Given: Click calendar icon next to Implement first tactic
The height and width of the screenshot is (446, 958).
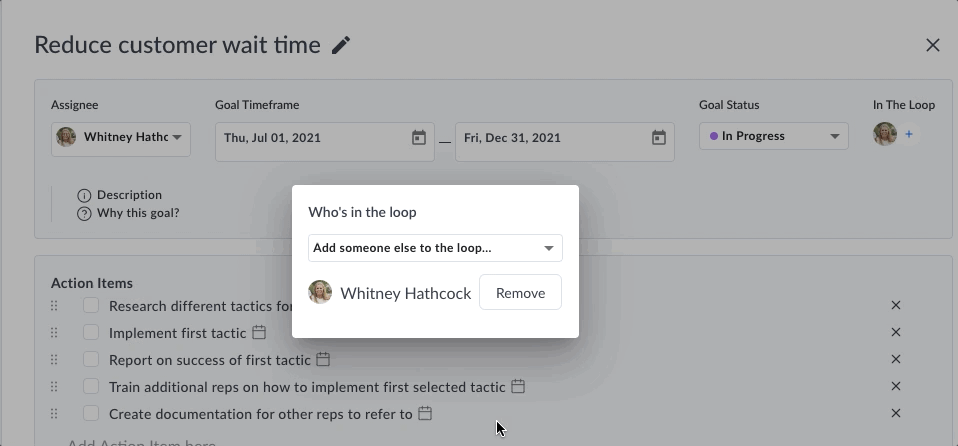Looking at the screenshot, I should (259, 332).
